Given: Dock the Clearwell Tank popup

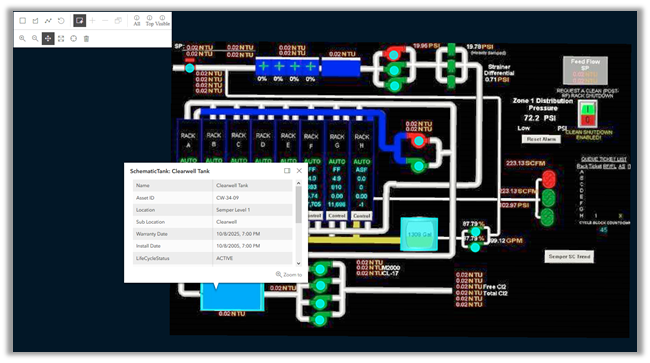Looking at the screenshot, I should pyautogui.click(x=287, y=171).
